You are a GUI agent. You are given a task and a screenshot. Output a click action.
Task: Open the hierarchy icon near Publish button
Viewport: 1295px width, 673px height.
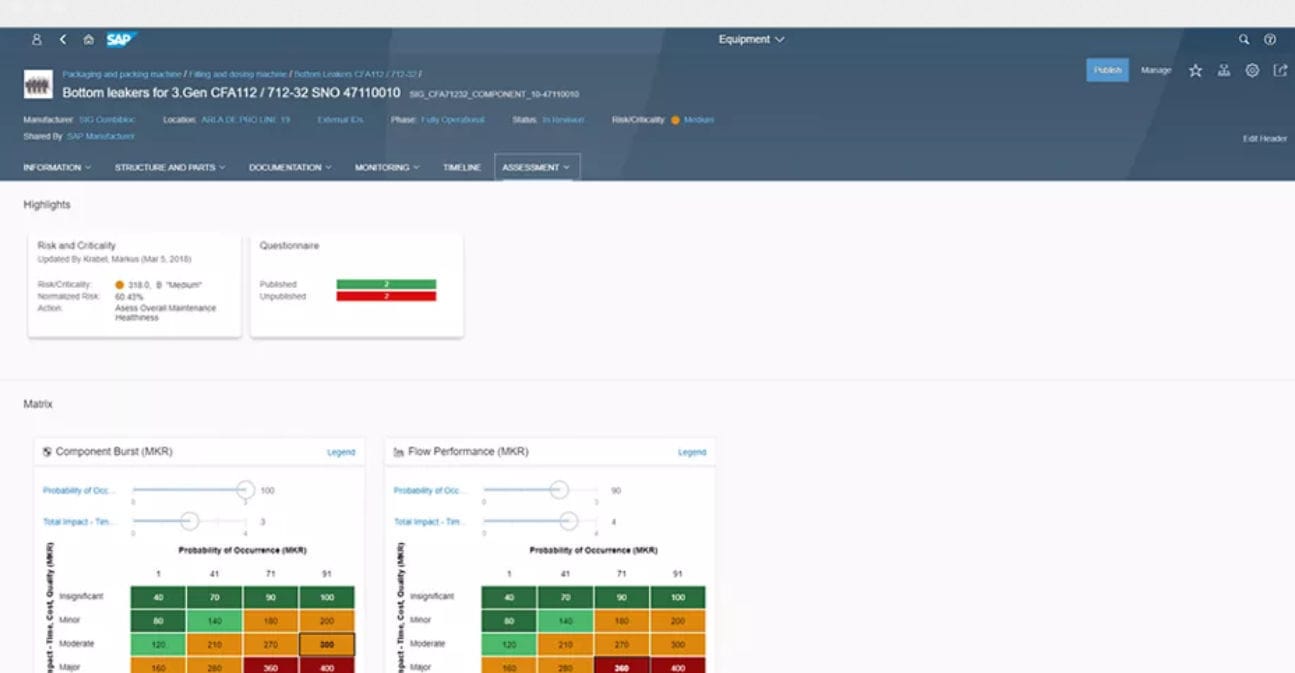1223,70
